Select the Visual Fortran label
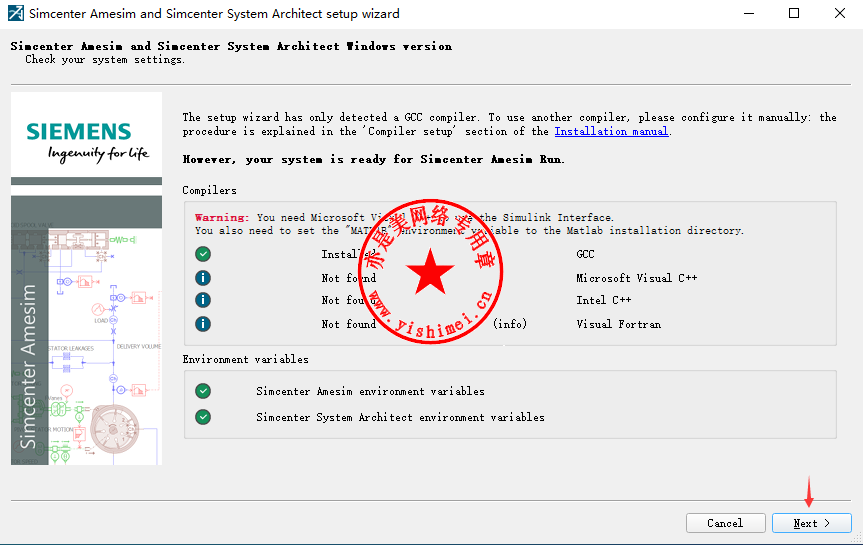The image size is (863, 545). [619, 324]
